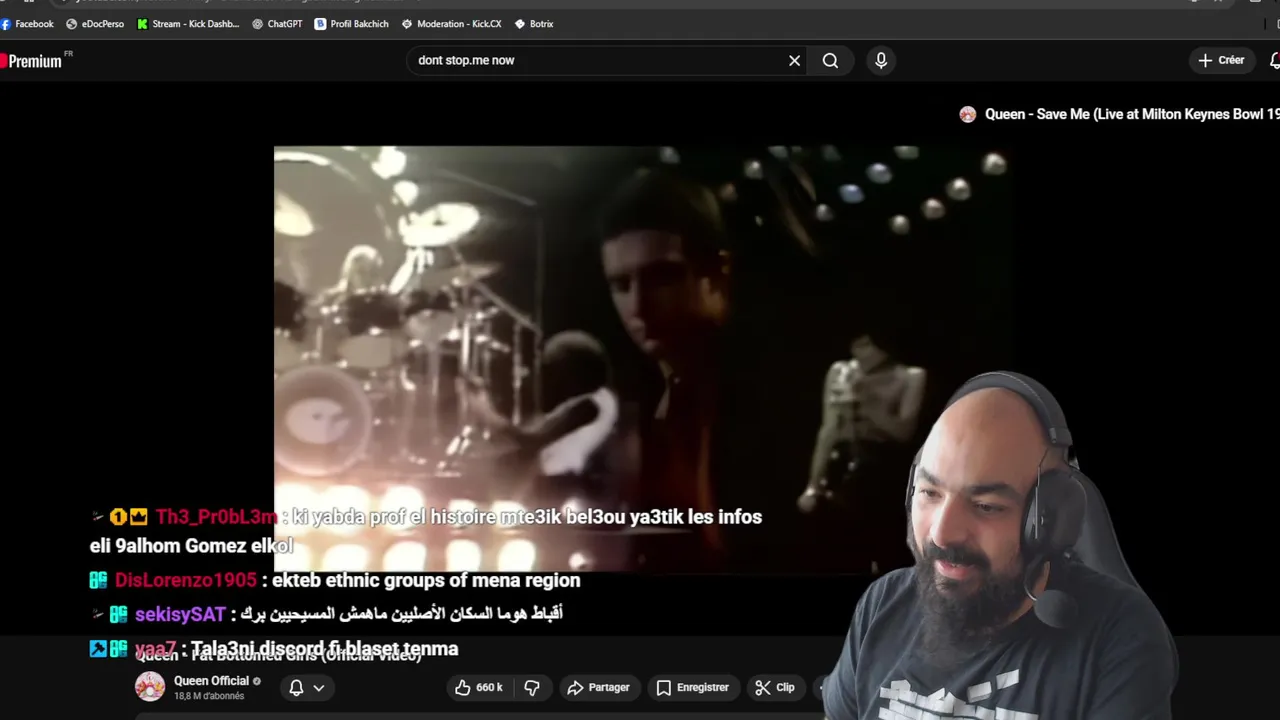Image resolution: width=1280 pixels, height=720 pixels.
Task: Dislike the video with thumbs-down
Action: (x=532, y=687)
